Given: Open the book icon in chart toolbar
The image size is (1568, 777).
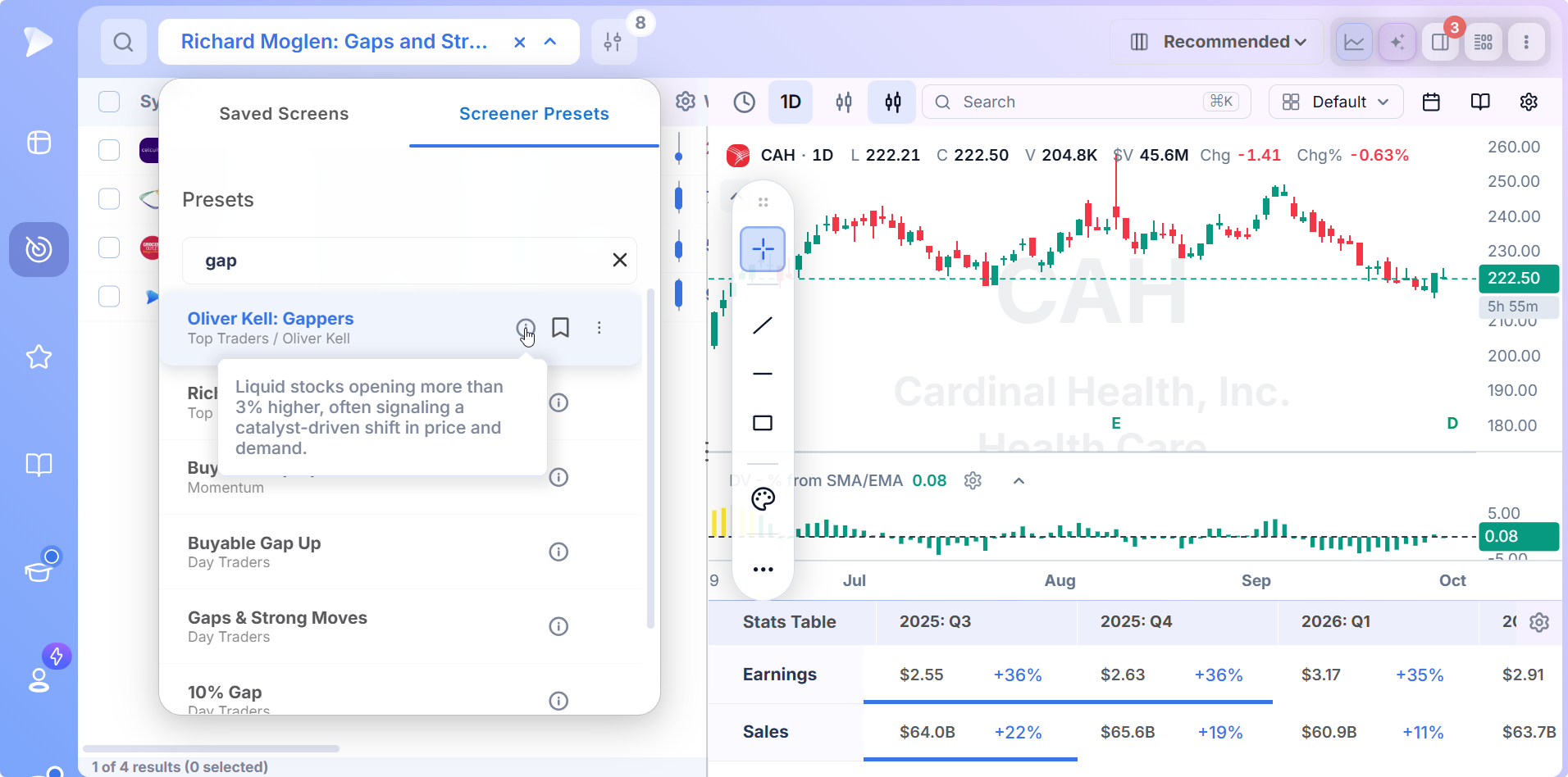Looking at the screenshot, I should point(1480,102).
